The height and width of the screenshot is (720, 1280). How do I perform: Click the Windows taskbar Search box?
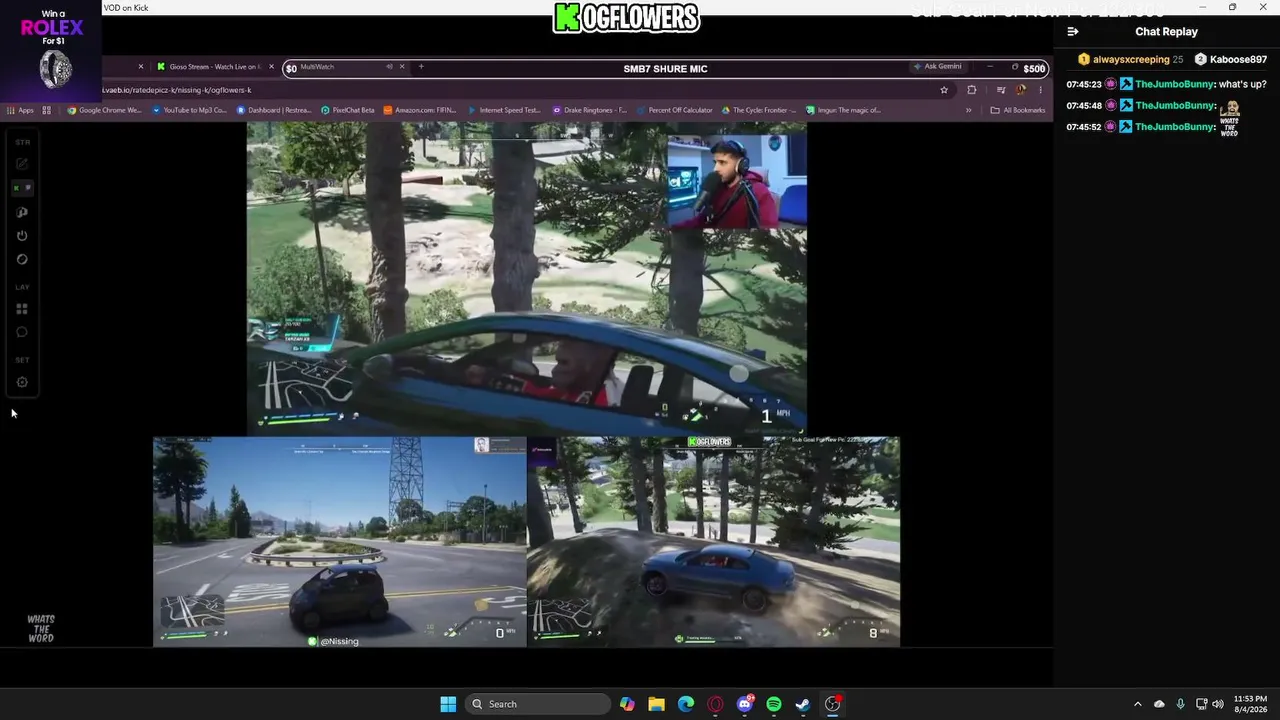539,704
